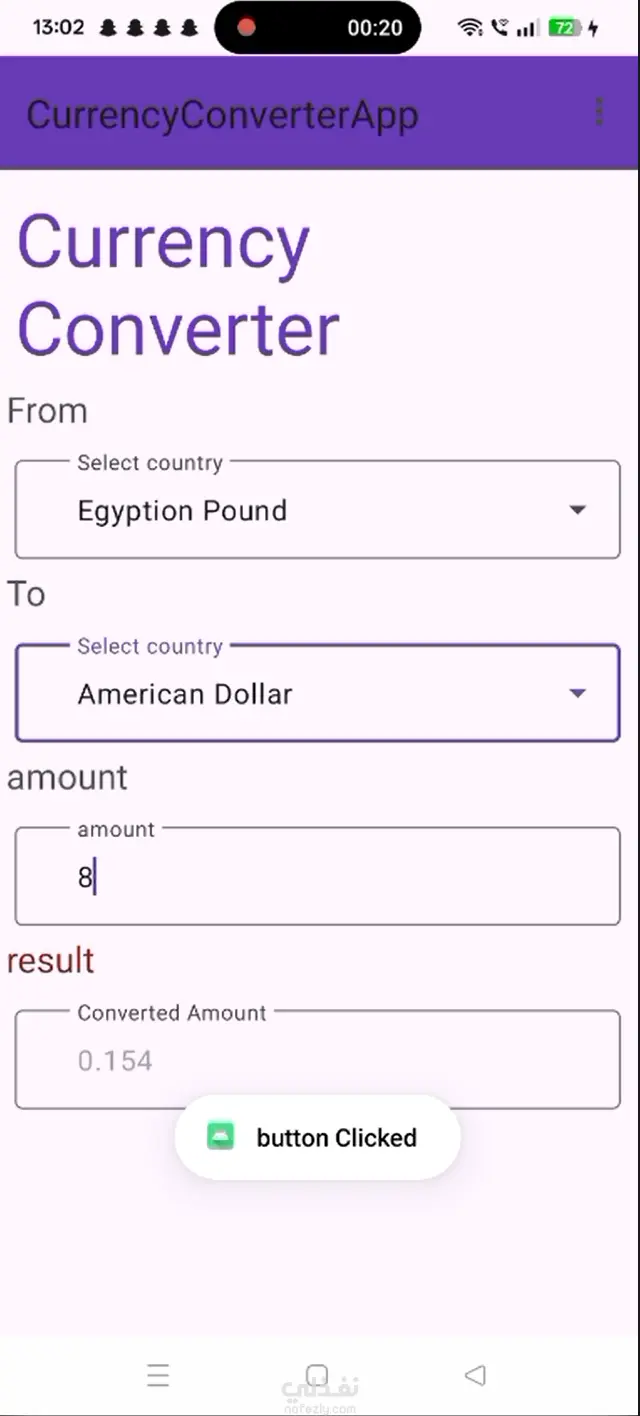This screenshot has height=1416, width=640.
Task: Open the recent apps hamburger icon
Action: click(x=158, y=1375)
